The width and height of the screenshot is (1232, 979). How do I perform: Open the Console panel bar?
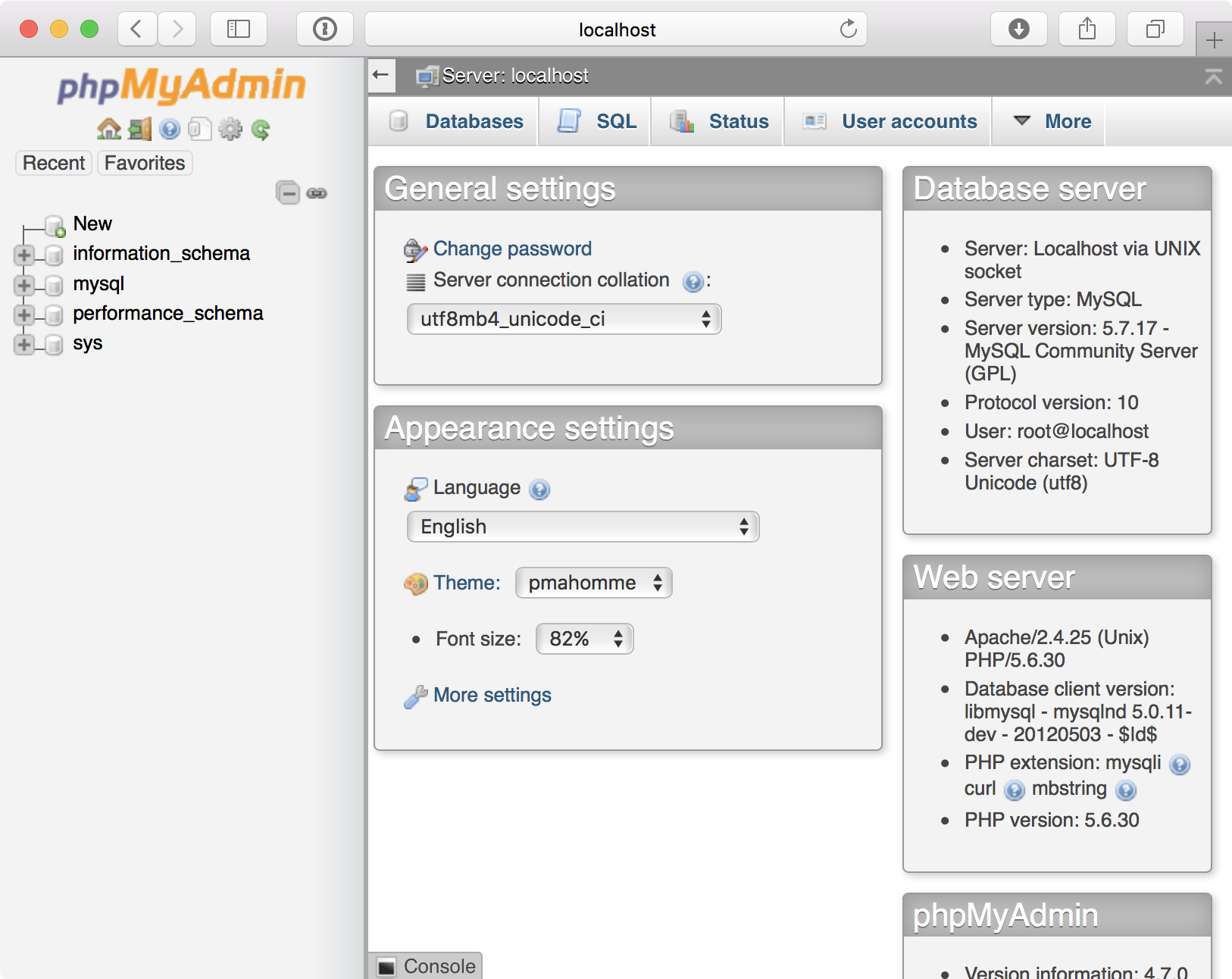pyautogui.click(x=426, y=966)
